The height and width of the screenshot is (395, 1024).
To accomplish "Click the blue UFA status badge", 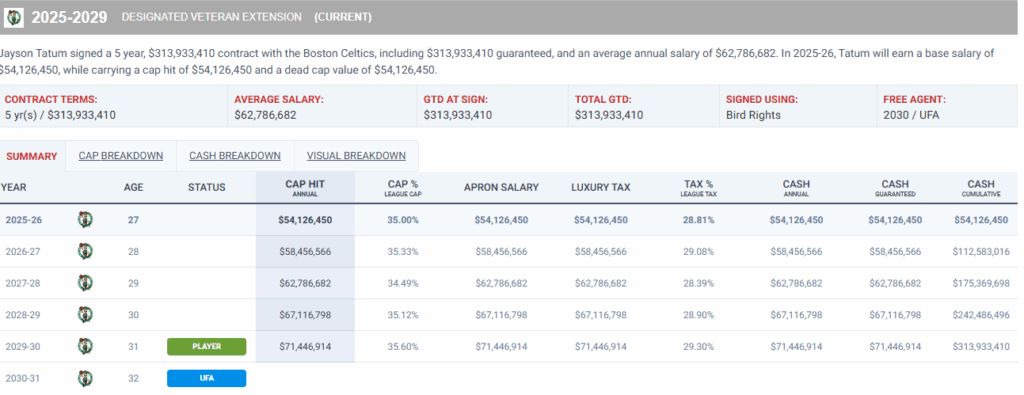I will coord(206,379).
